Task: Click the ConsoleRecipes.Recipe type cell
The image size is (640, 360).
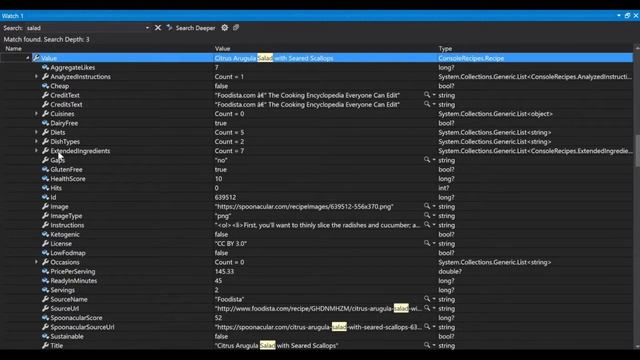Action: (x=471, y=58)
